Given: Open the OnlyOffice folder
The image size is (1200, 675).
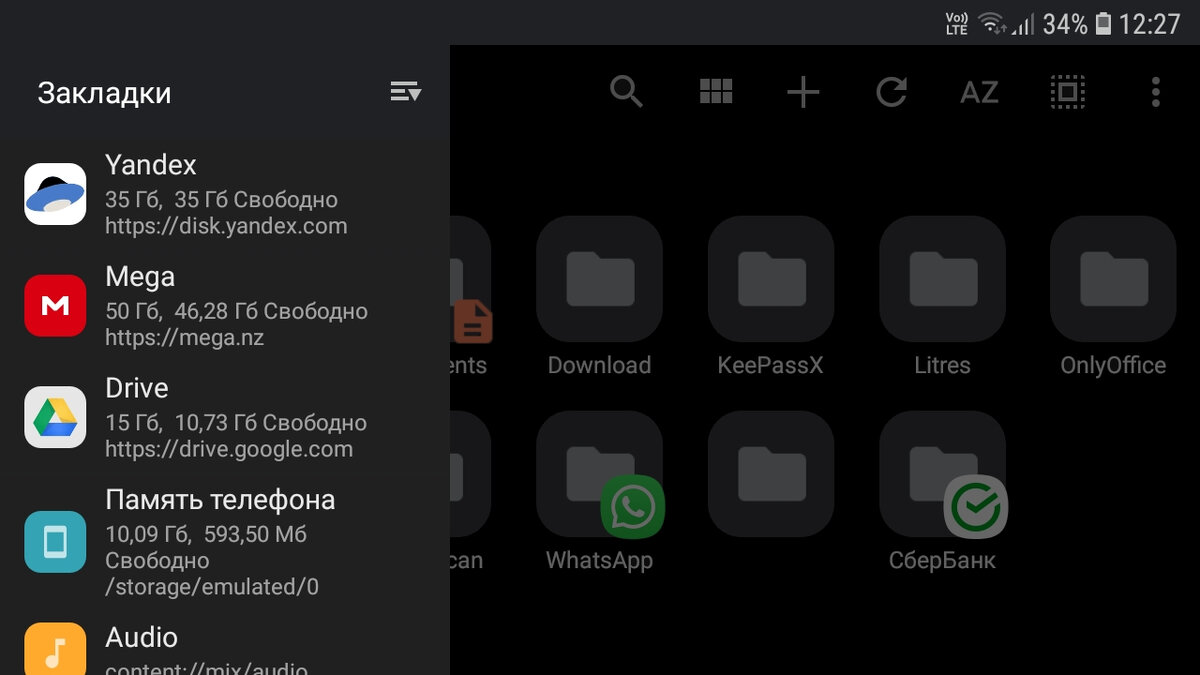Looking at the screenshot, I should point(1113,297).
